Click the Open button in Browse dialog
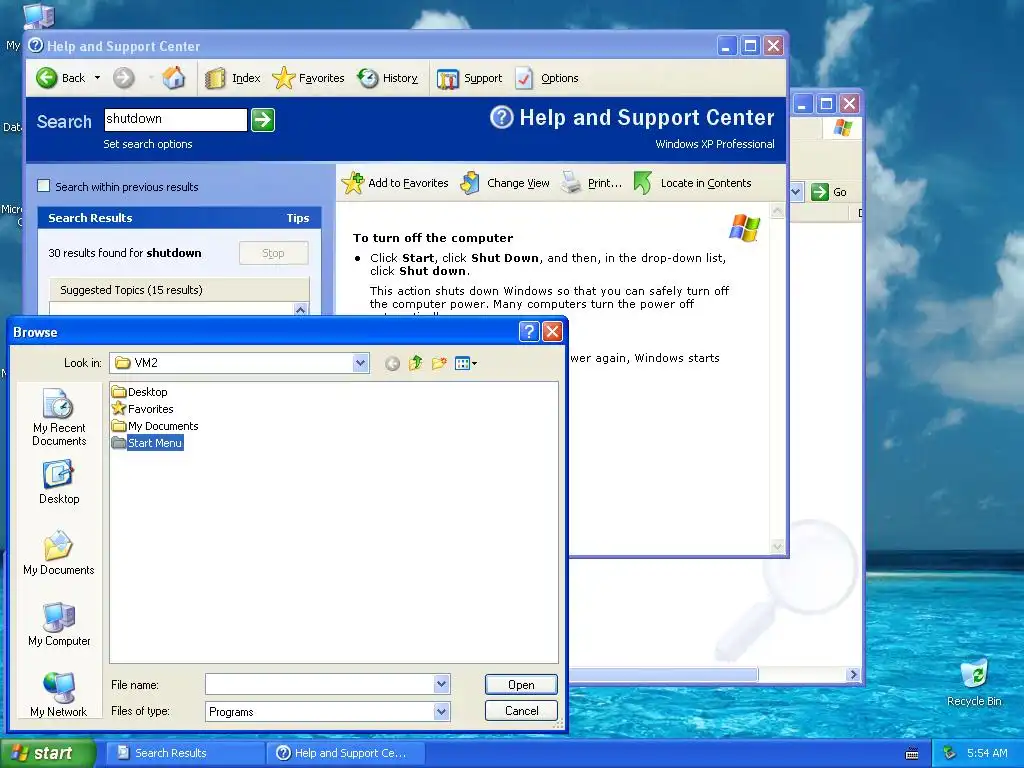This screenshot has height=768, width=1024. coord(521,684)
